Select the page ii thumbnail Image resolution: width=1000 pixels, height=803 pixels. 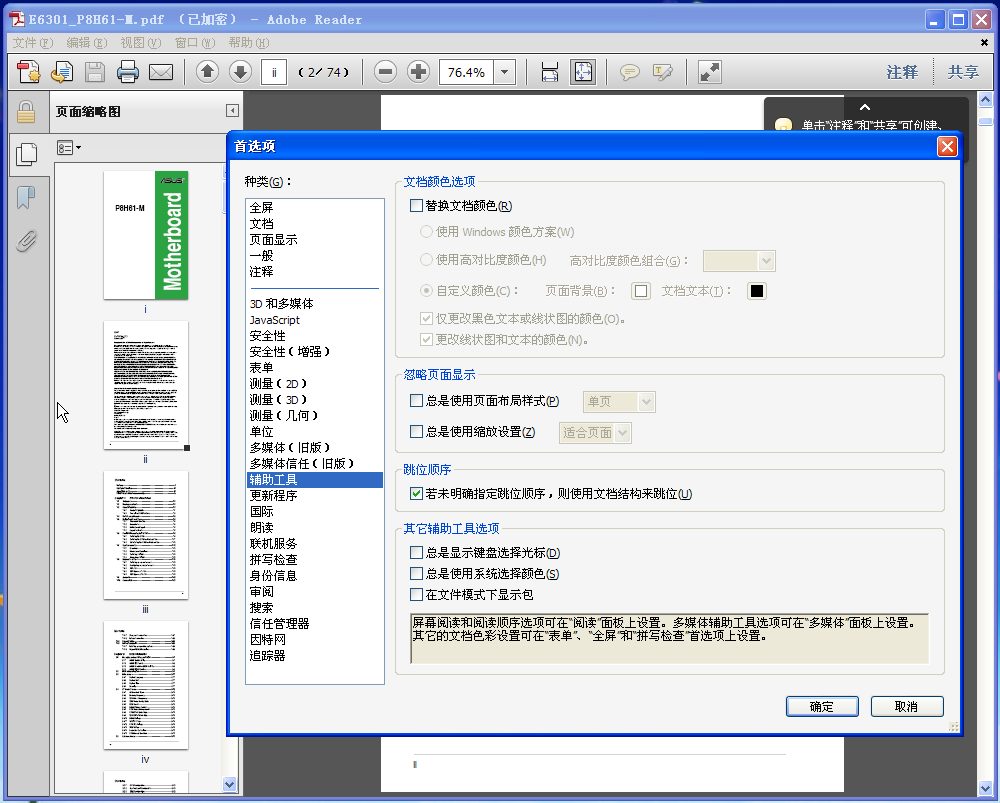(x=146, y=386)
